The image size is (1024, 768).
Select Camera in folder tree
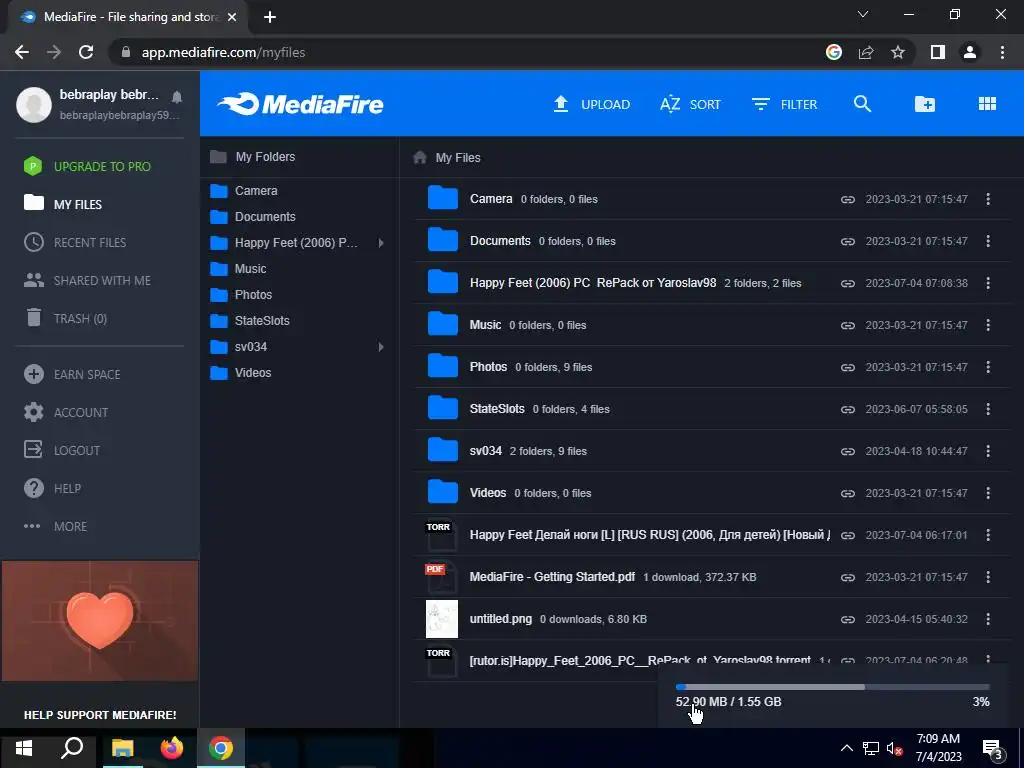244,191
